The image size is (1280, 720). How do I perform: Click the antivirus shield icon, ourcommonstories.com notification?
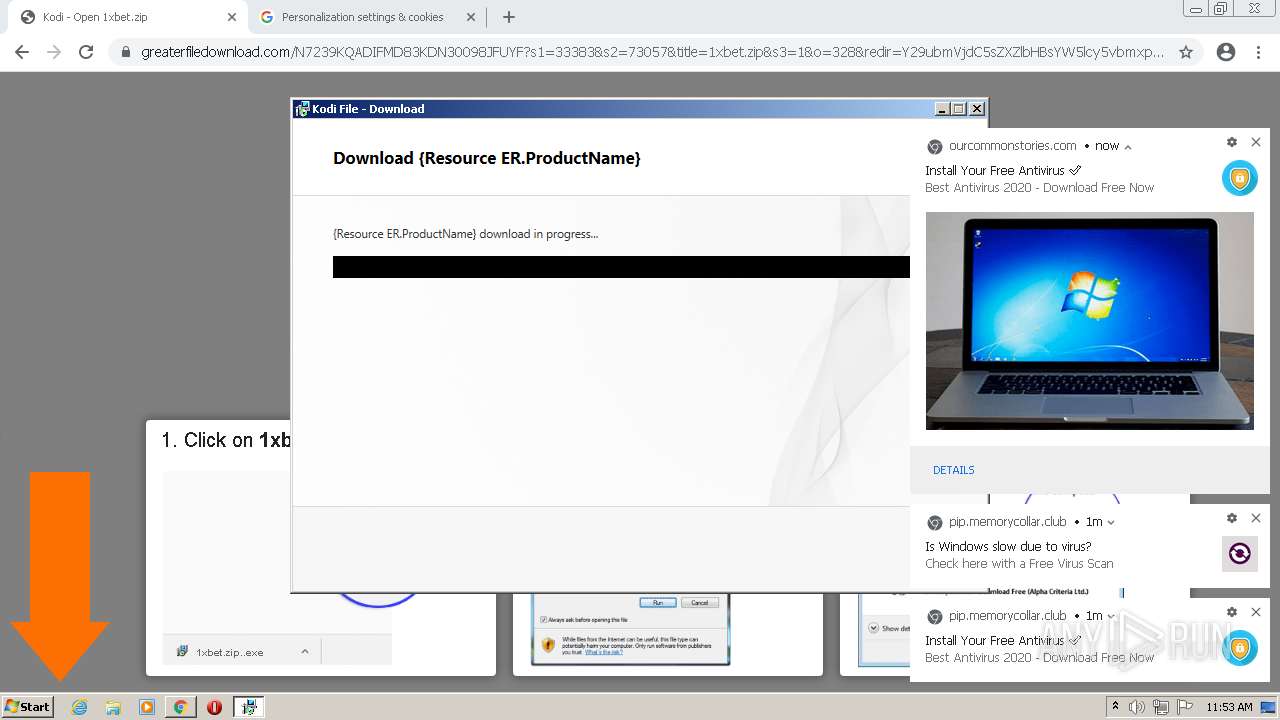[1240, 178]
